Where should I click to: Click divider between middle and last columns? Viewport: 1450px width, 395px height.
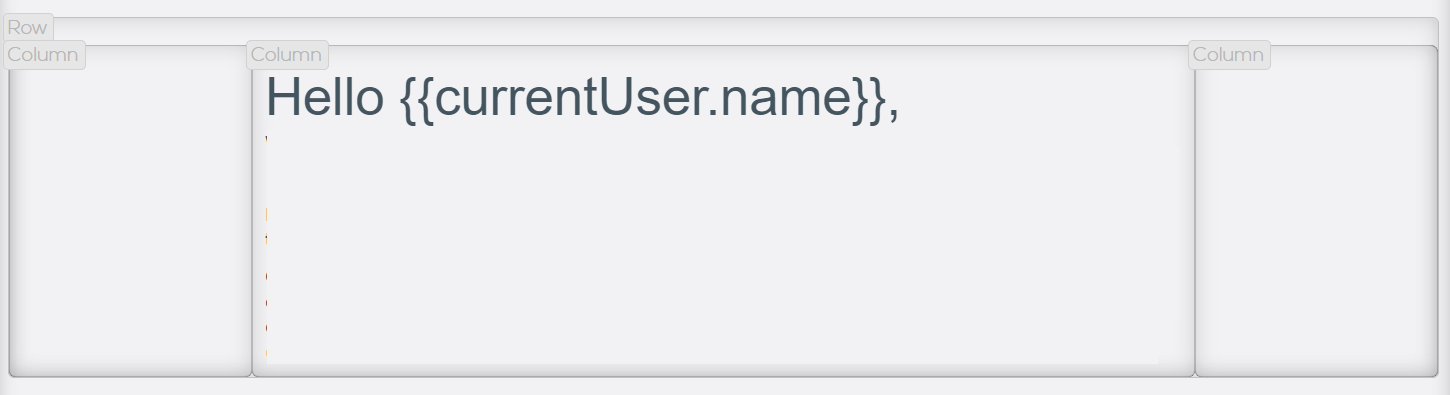tap(1195, 220)
